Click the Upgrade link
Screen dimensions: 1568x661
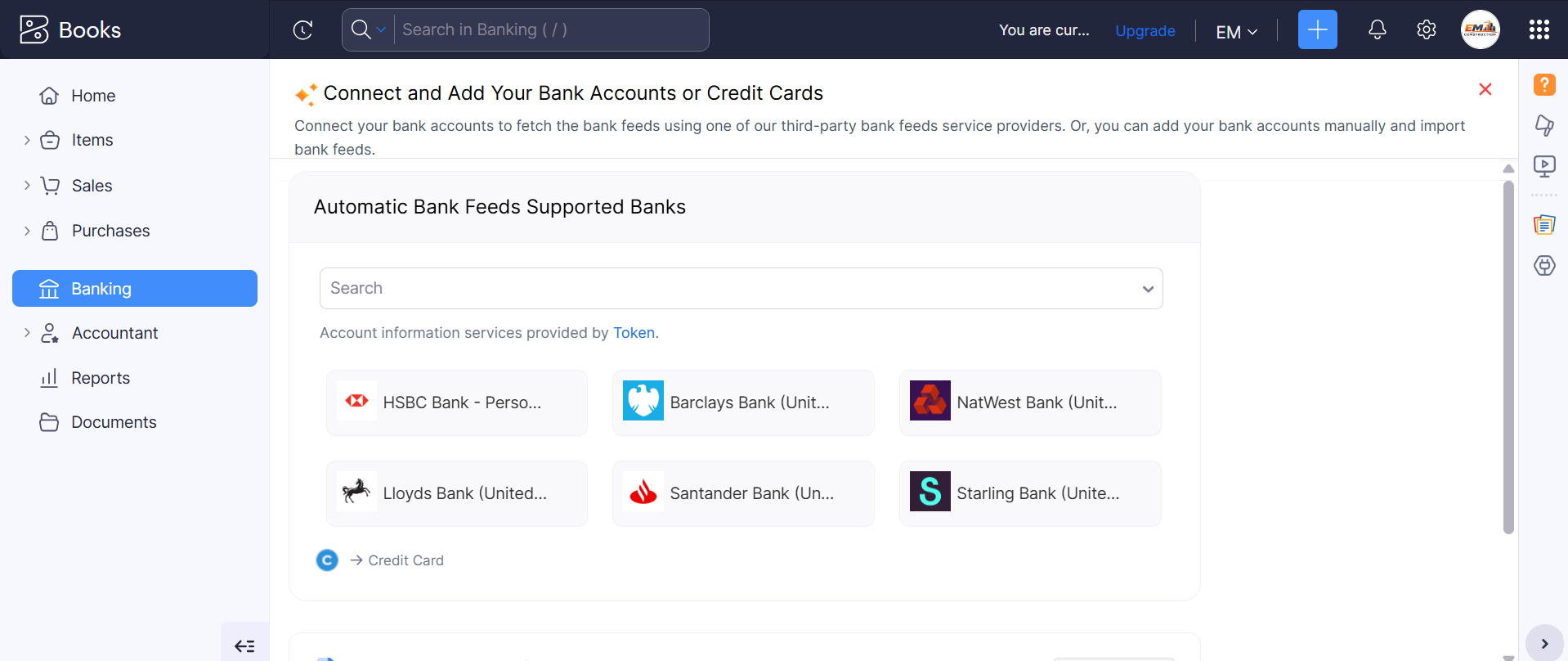point(1145,30)
